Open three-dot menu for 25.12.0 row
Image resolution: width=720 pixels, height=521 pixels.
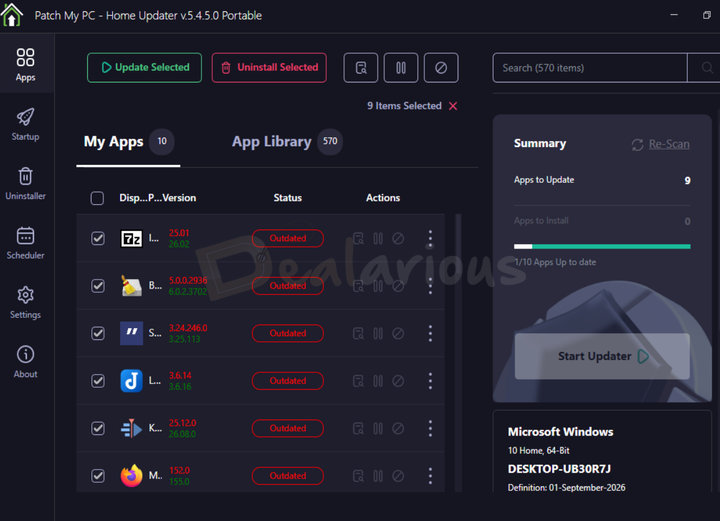(430, 429)
